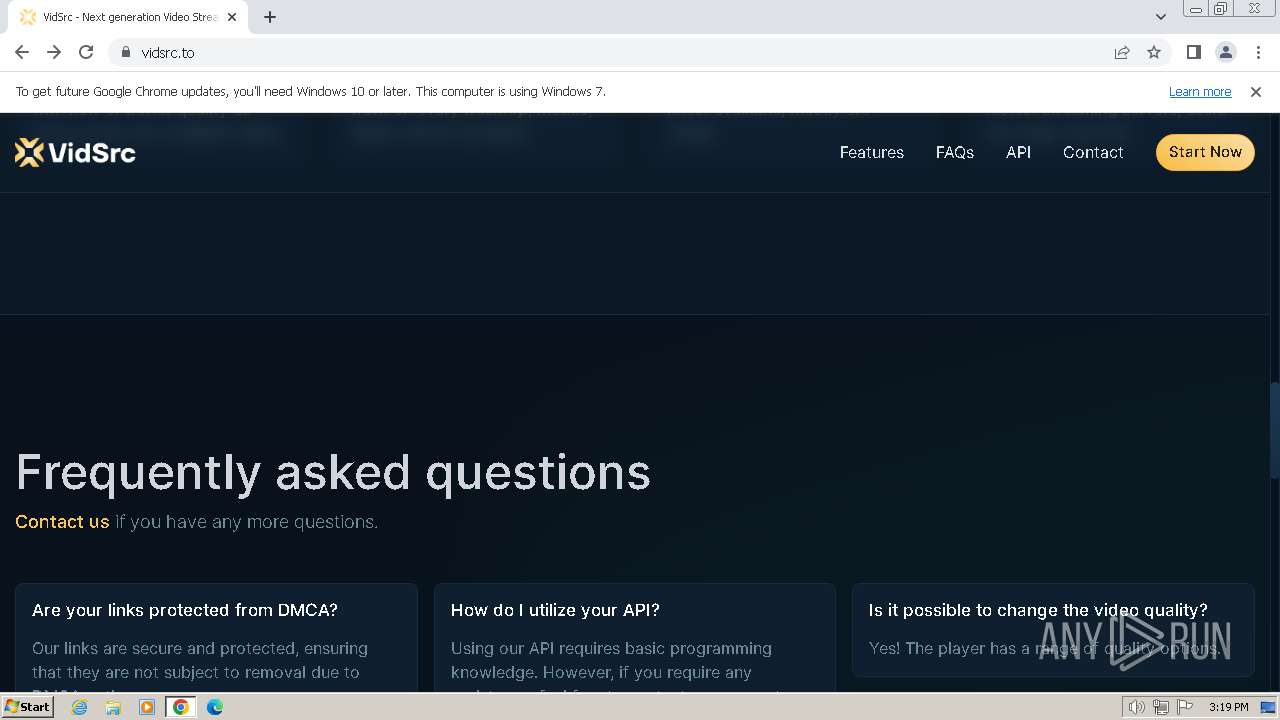This screenshot has height=720, width=1280.
Task: Open the Contact menu item
Action: (x=1093, y=152)
